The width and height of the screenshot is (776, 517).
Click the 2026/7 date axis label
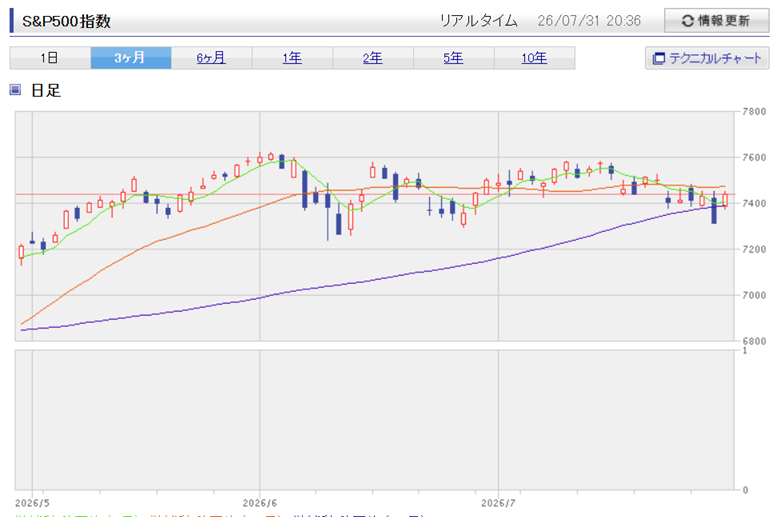tap(498, 503)
